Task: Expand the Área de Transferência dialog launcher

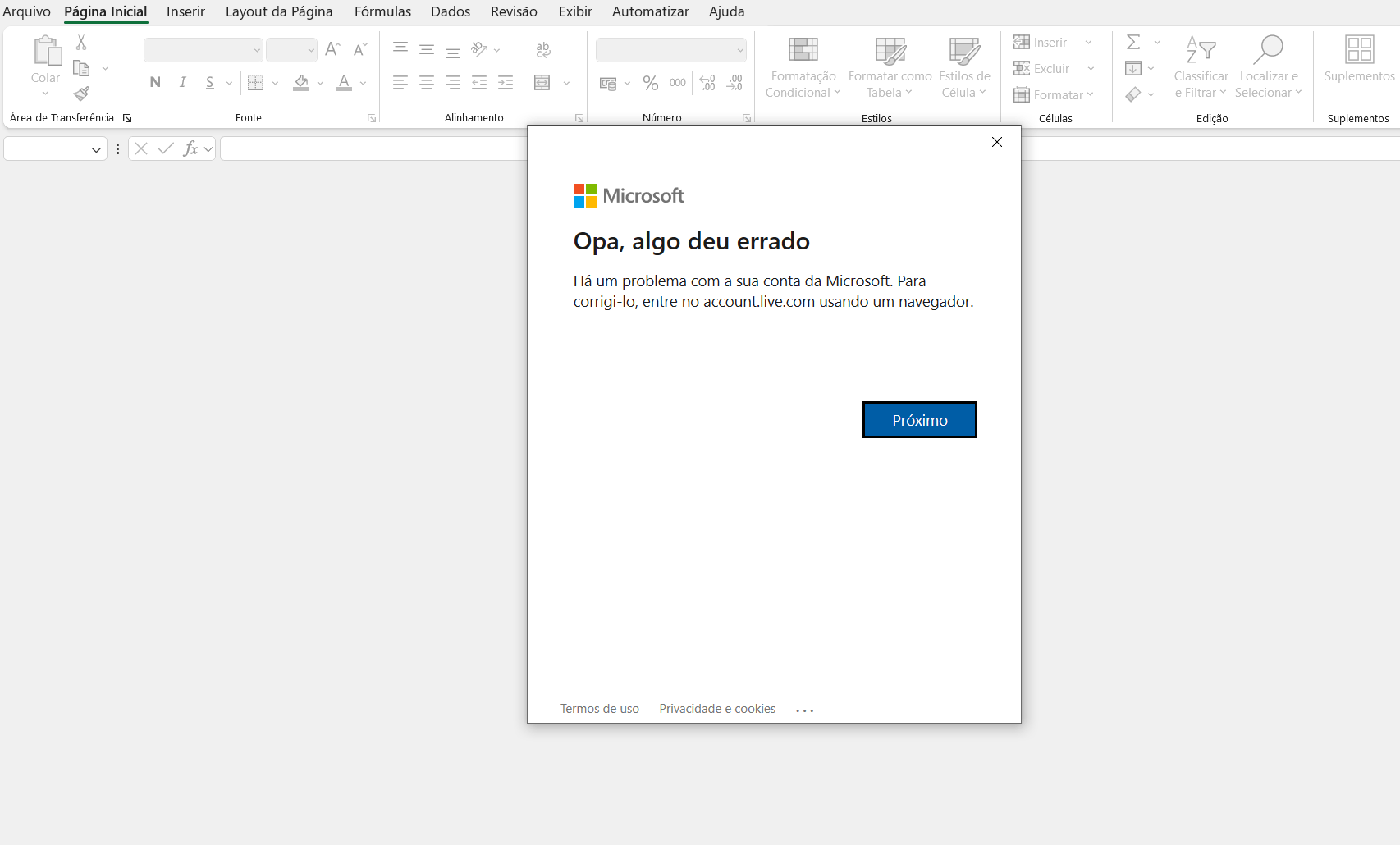Action: point(127,118)
